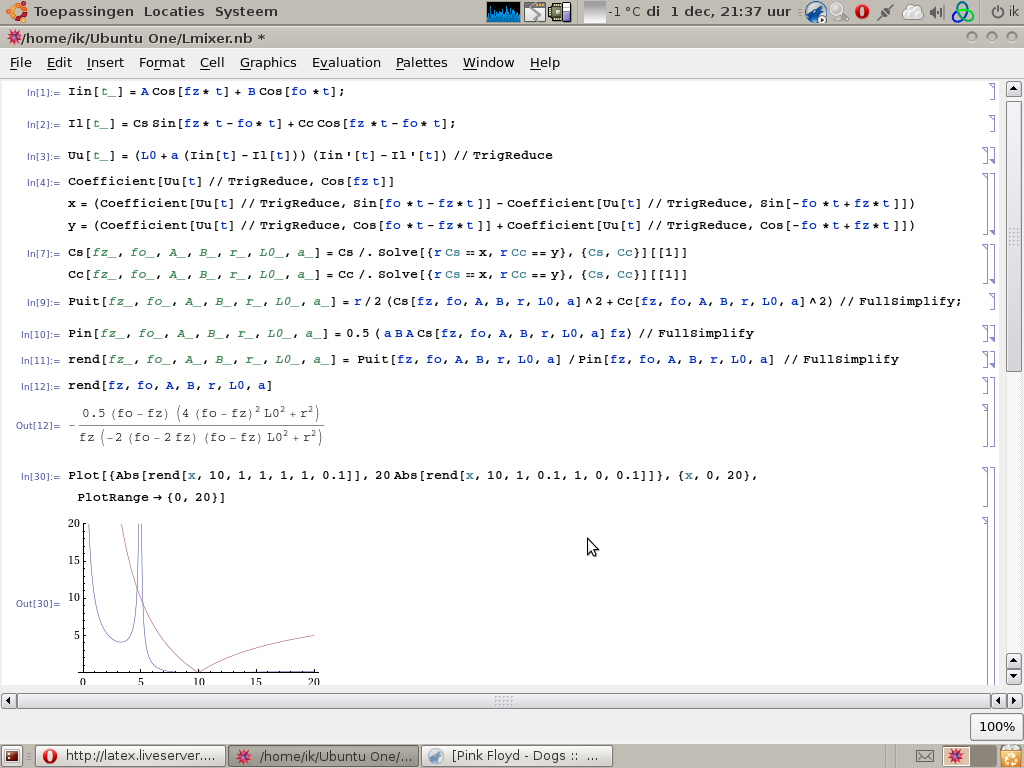Screen dimensions: 1024x768
Task: Select the cell bracket of In[1]
Action: pos(991,92)
